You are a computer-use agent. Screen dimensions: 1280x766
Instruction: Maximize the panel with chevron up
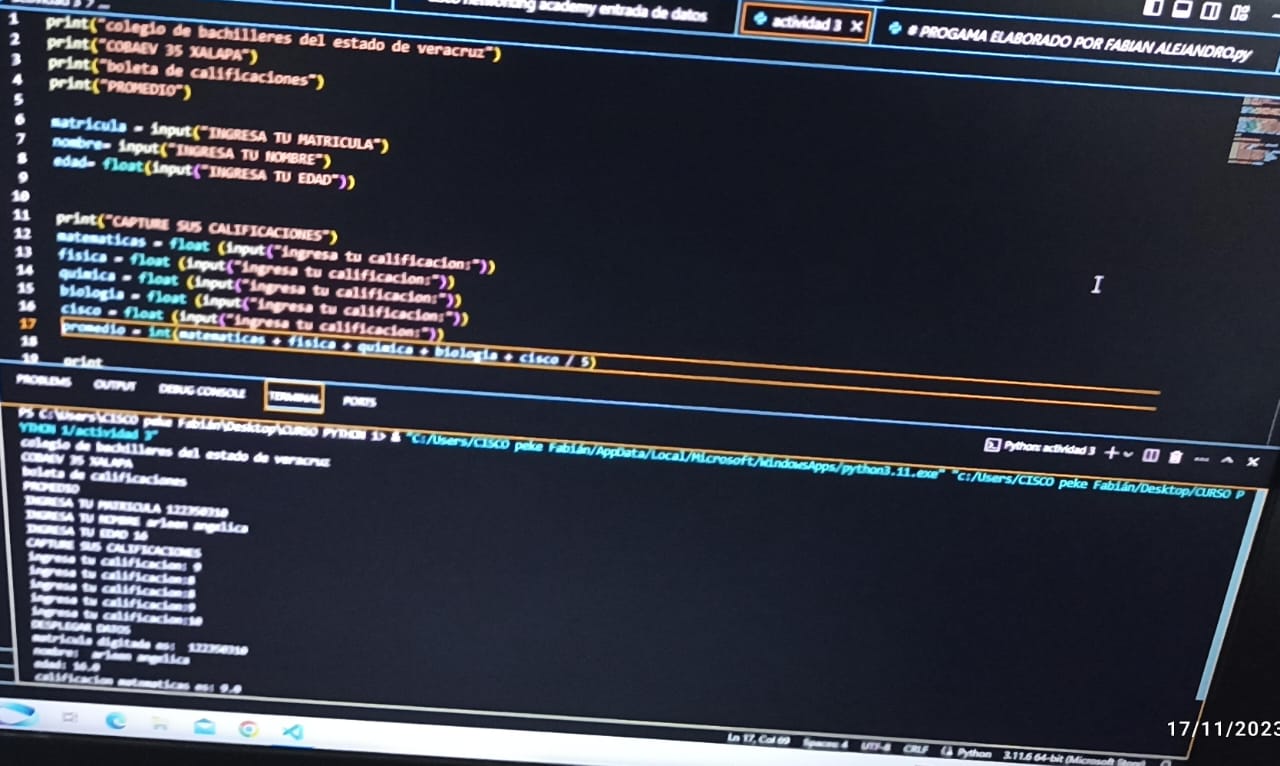coord(1226,461)
